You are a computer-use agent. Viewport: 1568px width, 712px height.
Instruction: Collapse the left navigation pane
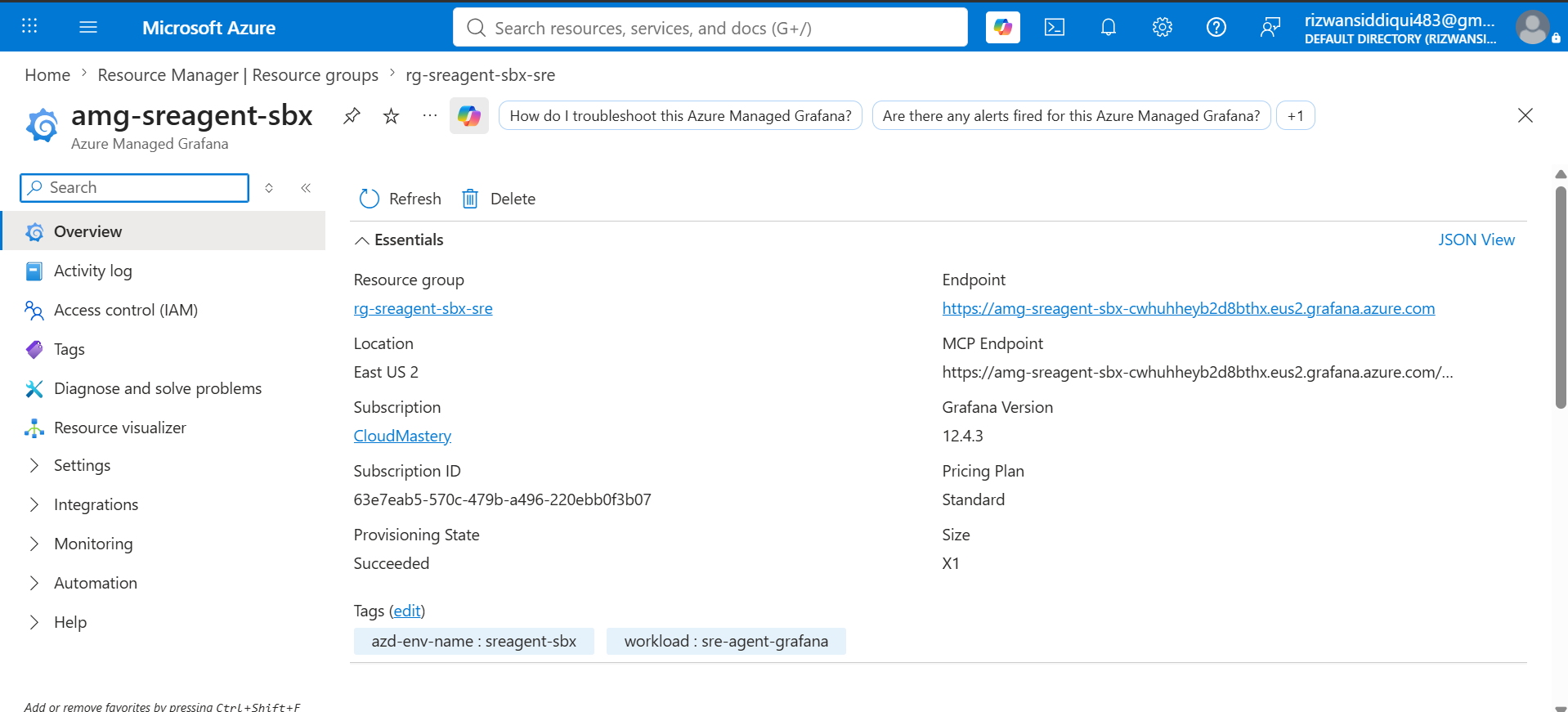pyautogui.click(x=306, y=188)
